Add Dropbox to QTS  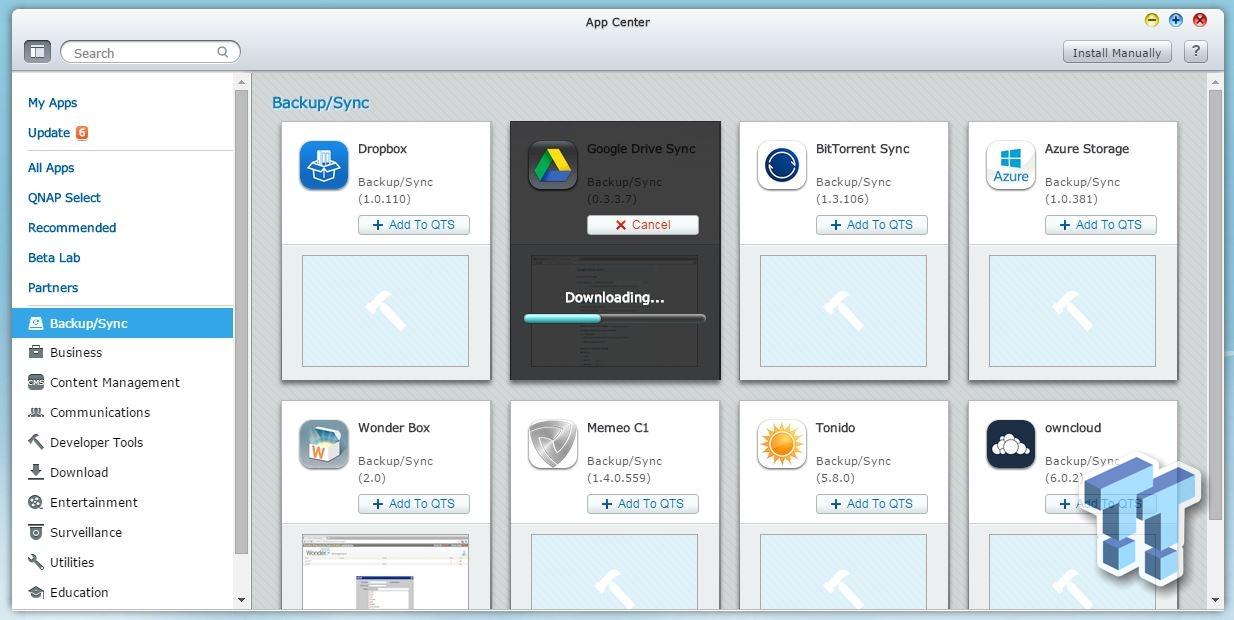click(x=413, y=225)
